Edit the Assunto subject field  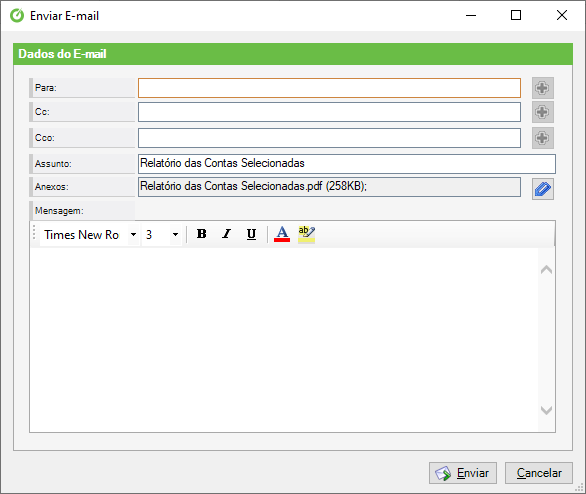click(347, 164)
